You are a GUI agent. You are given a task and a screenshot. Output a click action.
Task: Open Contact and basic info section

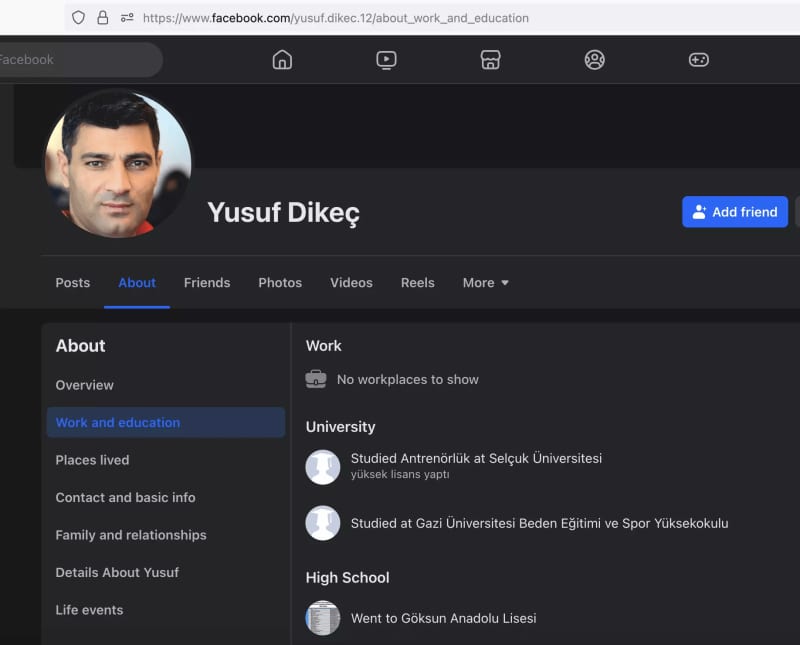(125, 497)
